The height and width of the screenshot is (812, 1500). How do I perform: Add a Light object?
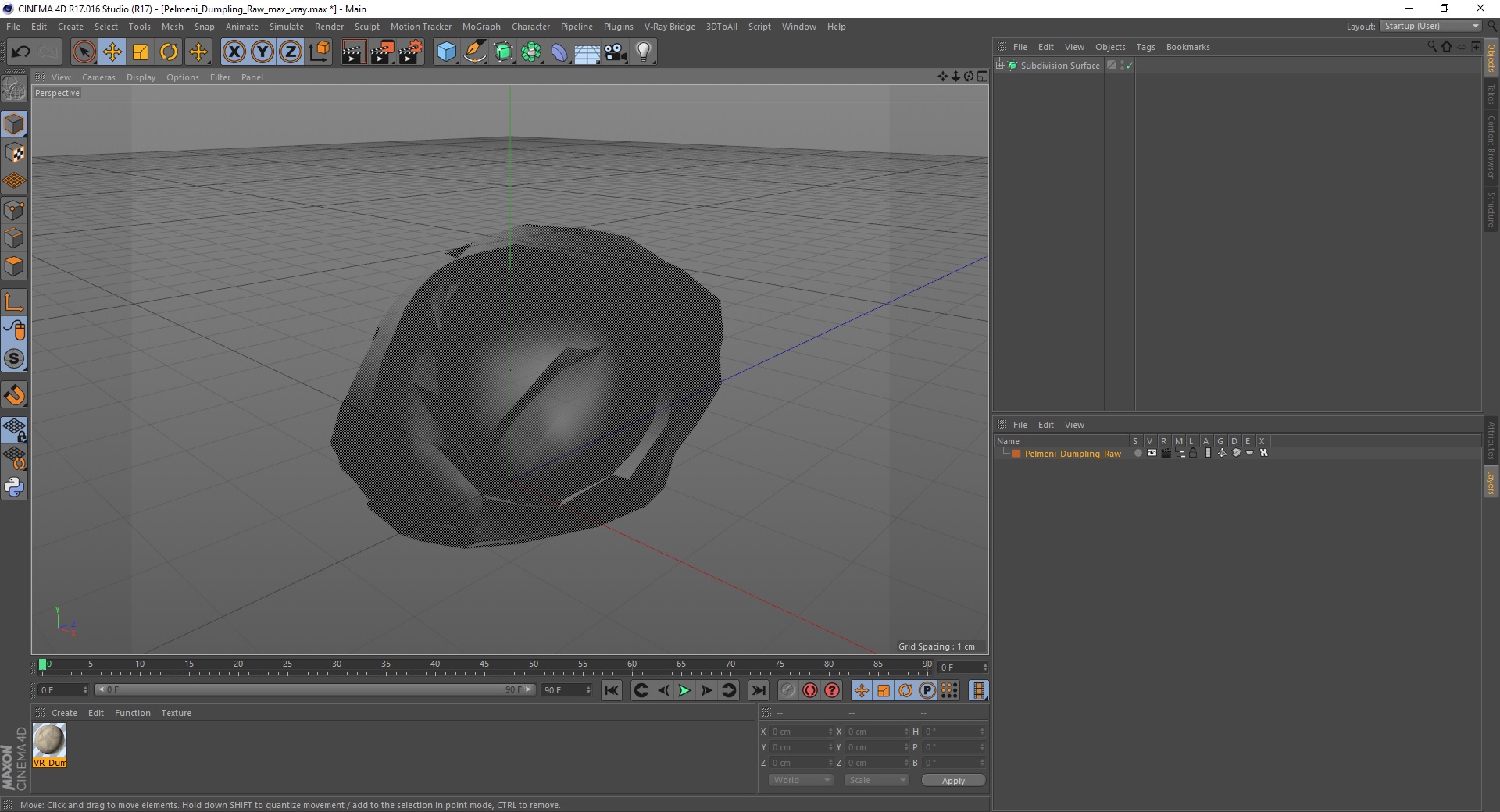click(x=644, y=52)
